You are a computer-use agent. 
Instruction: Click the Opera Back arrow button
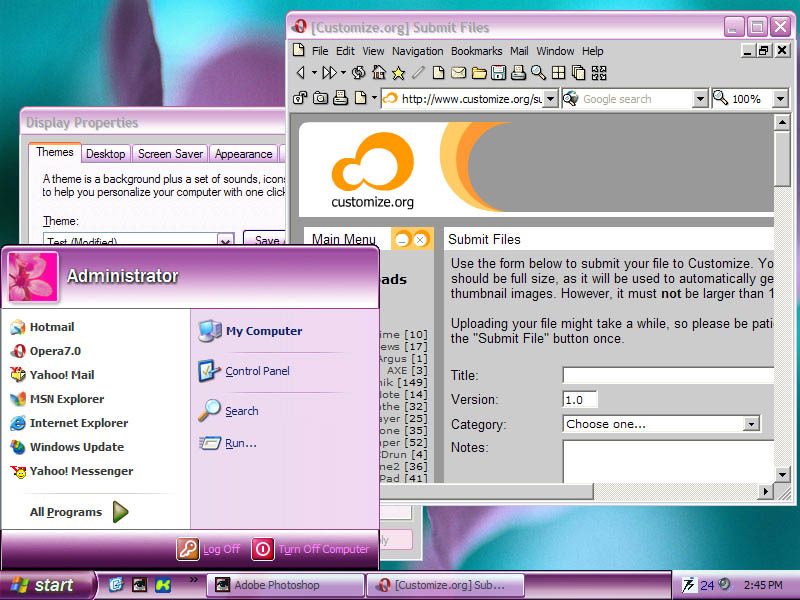301,73
